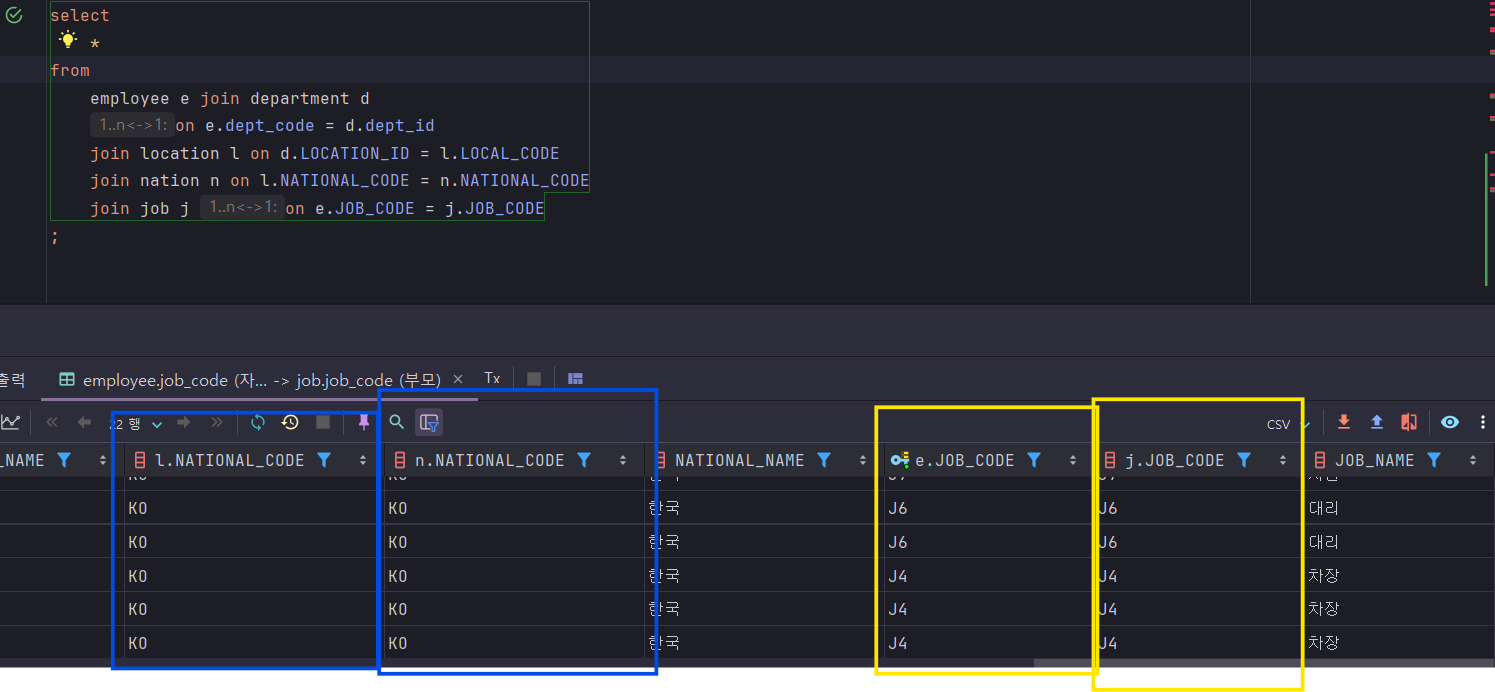The height and width of the screenshot is (692, 1495).
Task: Click the j.JOB_CODE column header
Action: 1199,460
